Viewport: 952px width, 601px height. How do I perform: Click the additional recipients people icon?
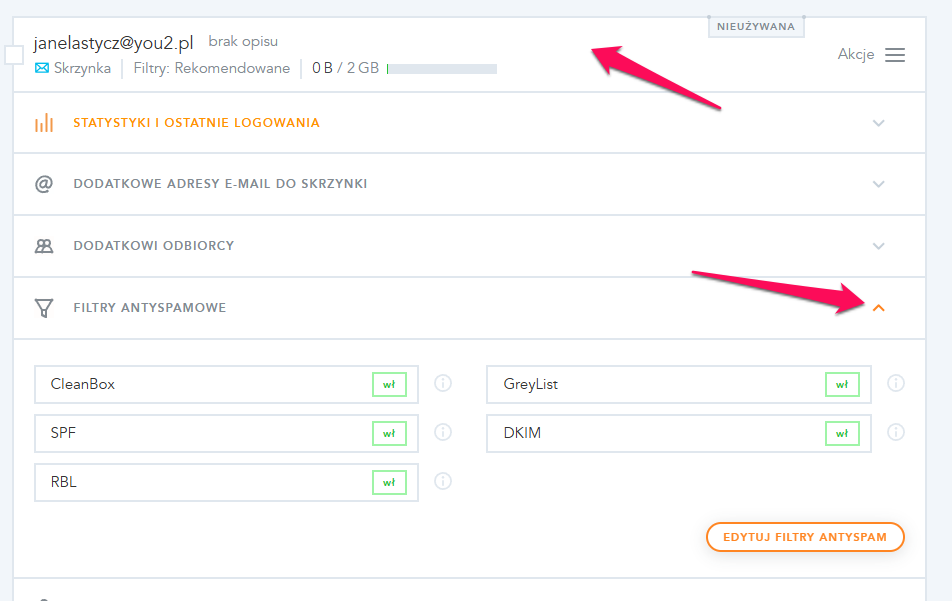[44, 246]
